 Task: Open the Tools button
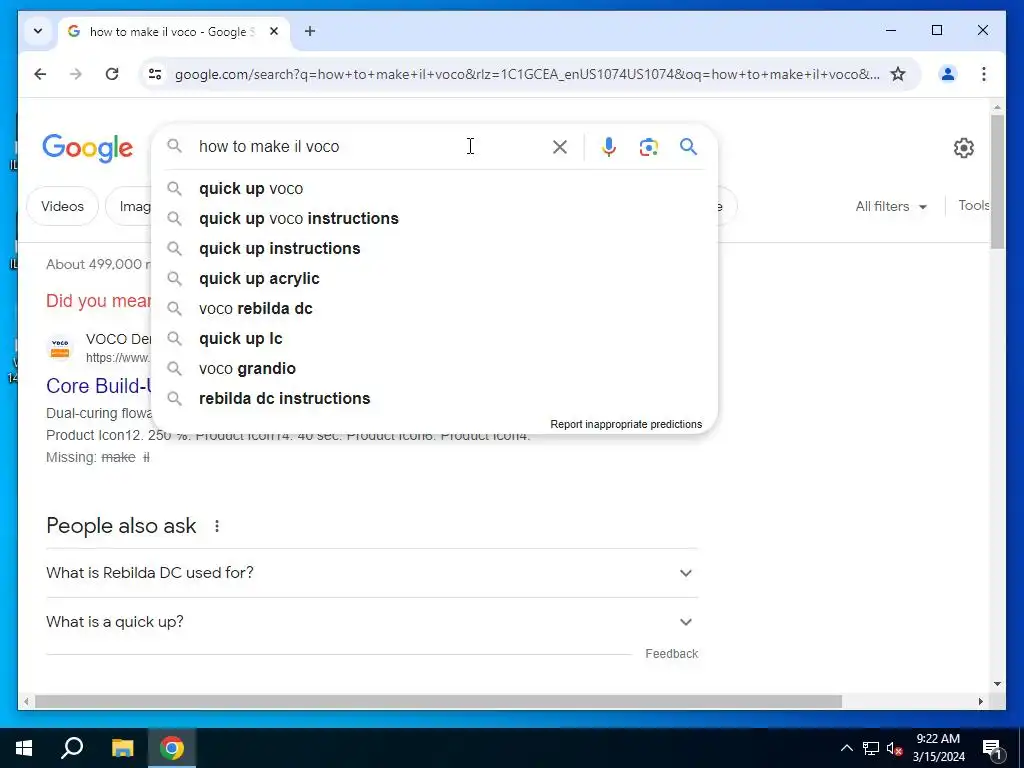974,205
